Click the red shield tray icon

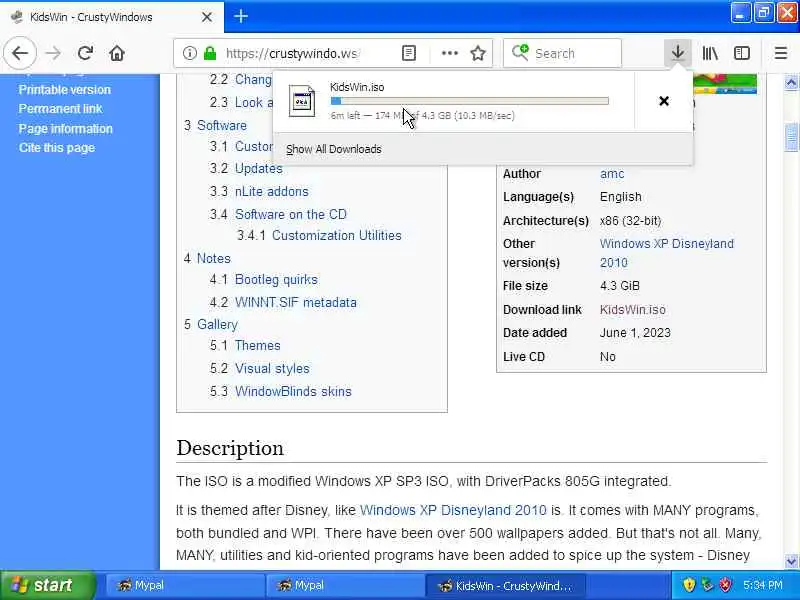coord(726,585)
